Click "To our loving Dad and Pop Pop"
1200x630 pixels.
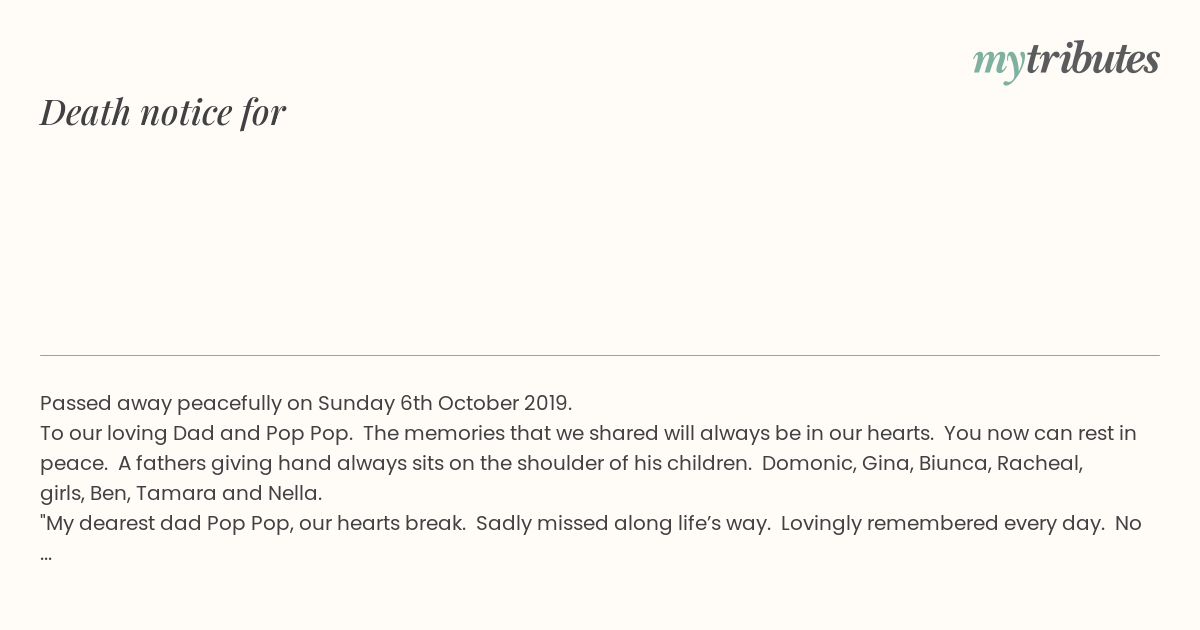coord(195,433)
